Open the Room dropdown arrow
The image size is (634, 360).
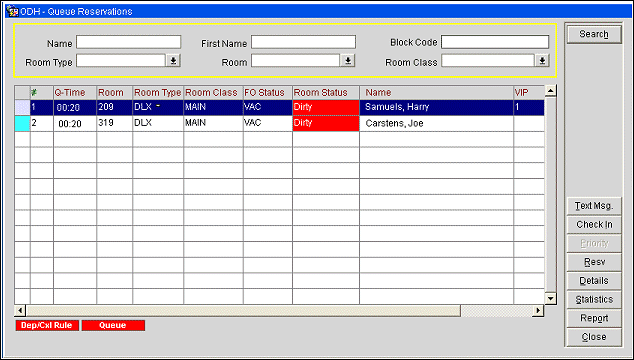(x=348, y=61)
